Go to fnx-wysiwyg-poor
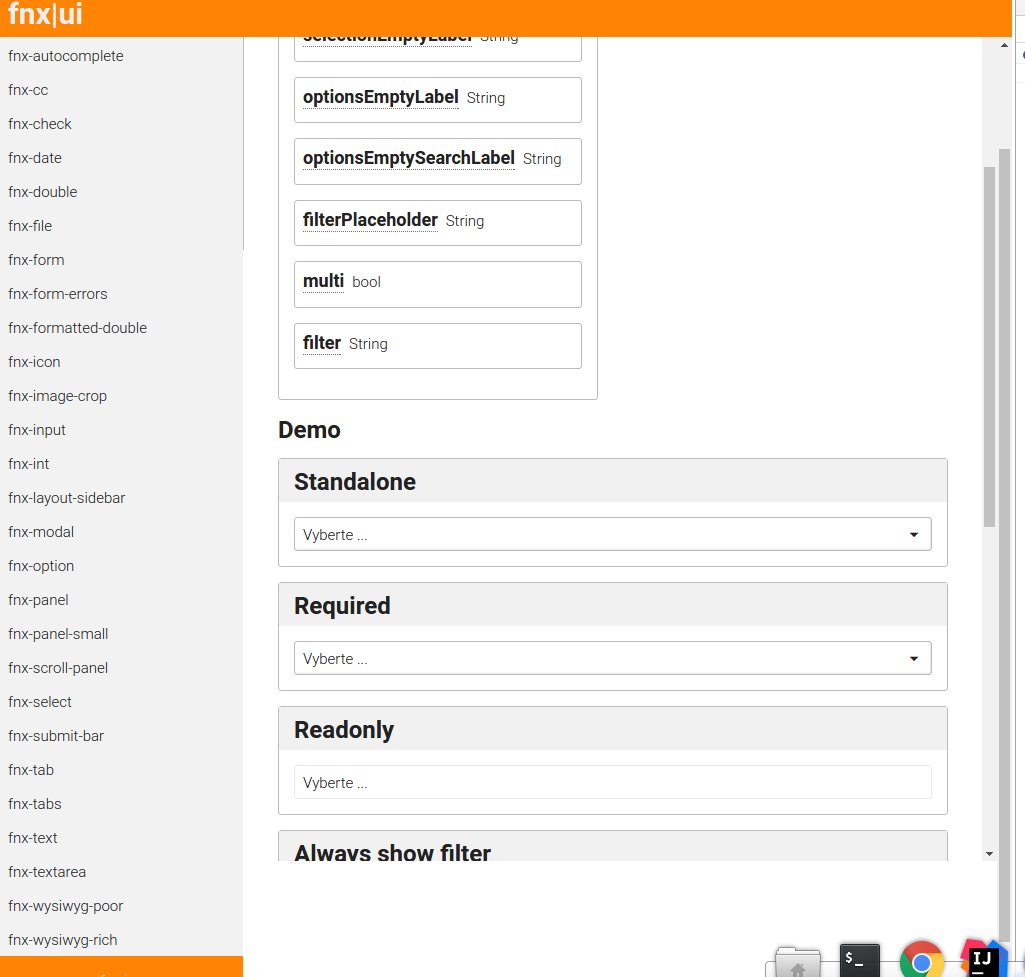1025x977 pixels. (x=65, y=905)
